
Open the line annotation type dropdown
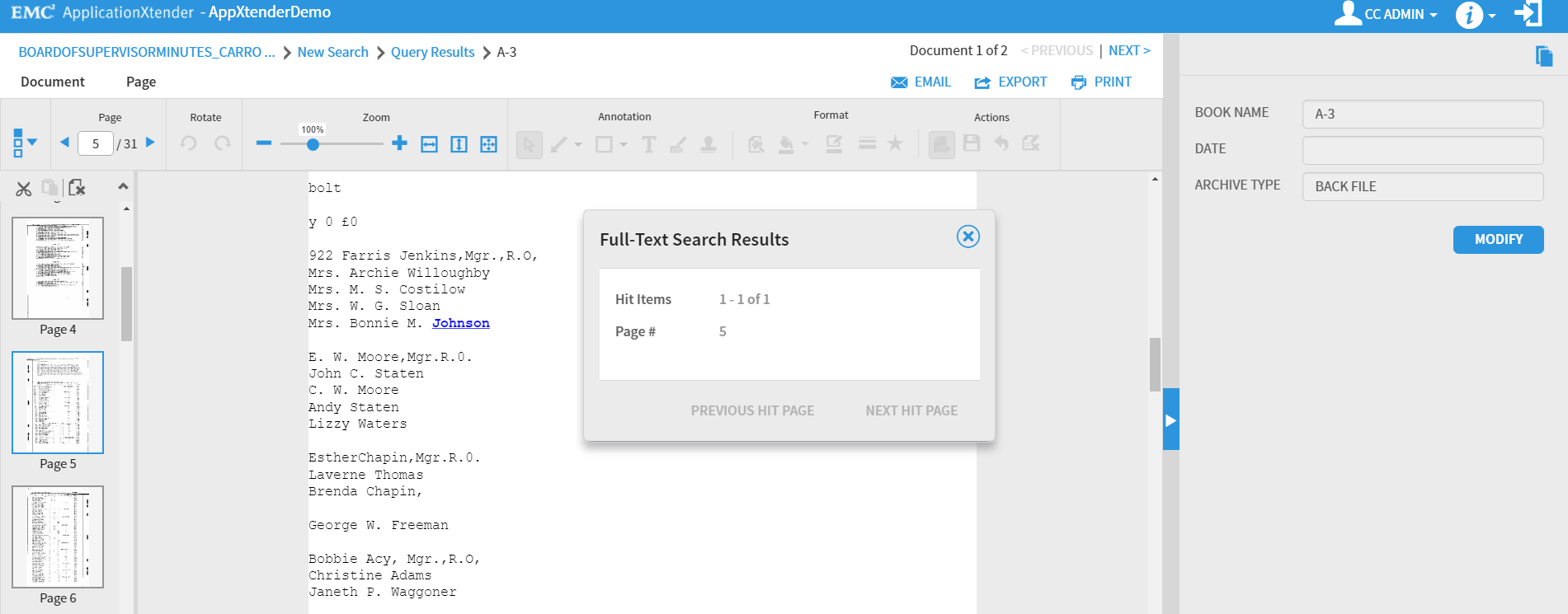click(578, 145)
